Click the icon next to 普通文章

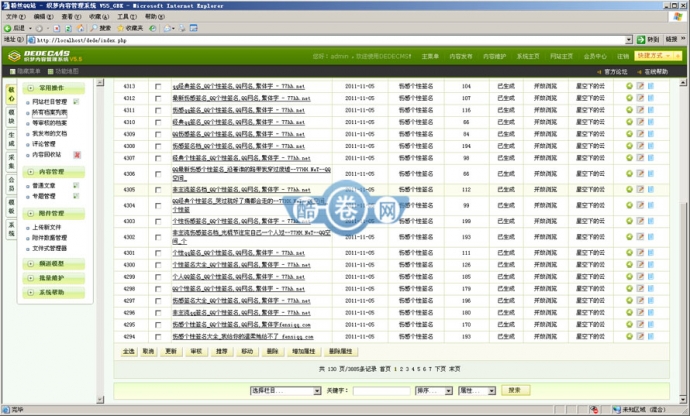pos(75,185)
